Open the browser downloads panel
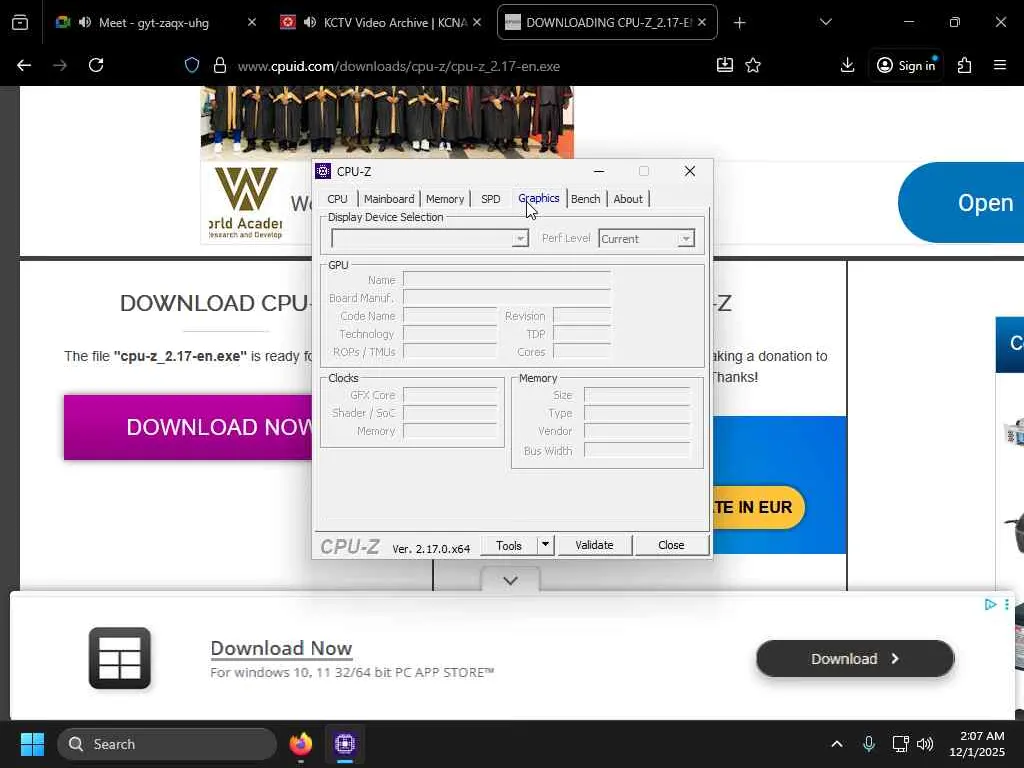 click(x=847, y=65)
